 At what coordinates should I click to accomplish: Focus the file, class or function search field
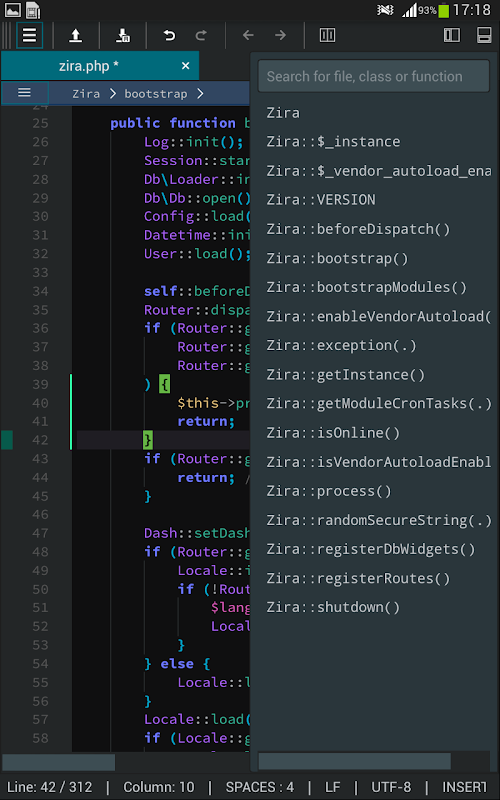[x=373, y=77]
